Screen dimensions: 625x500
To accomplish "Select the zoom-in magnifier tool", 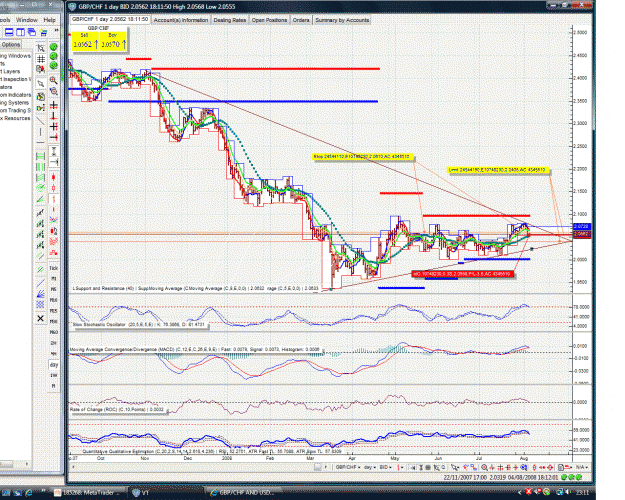I will 53,81.
